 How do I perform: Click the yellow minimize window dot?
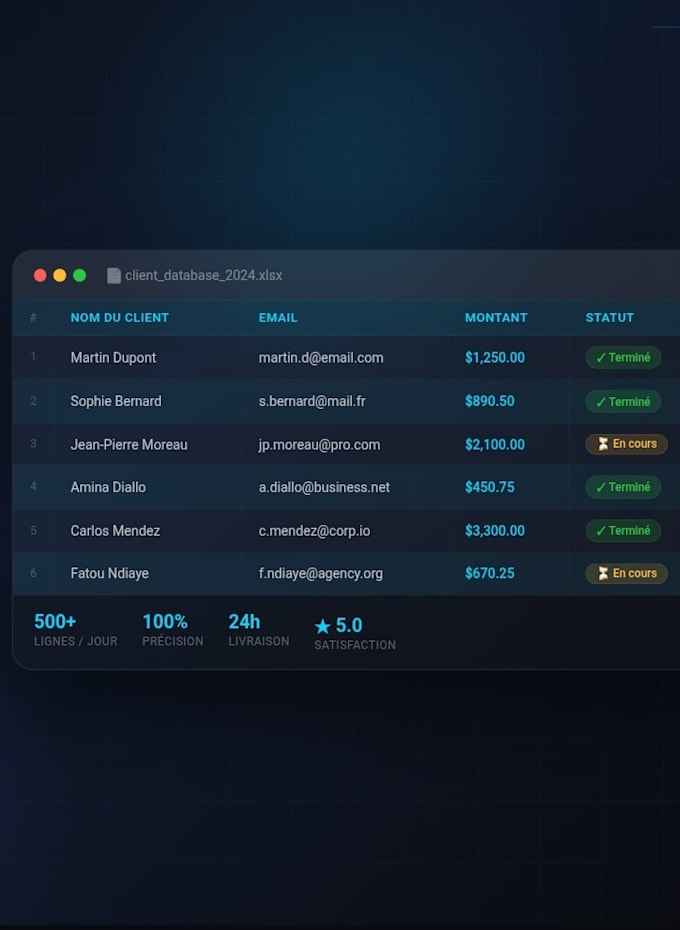click(x=60, y=275)
